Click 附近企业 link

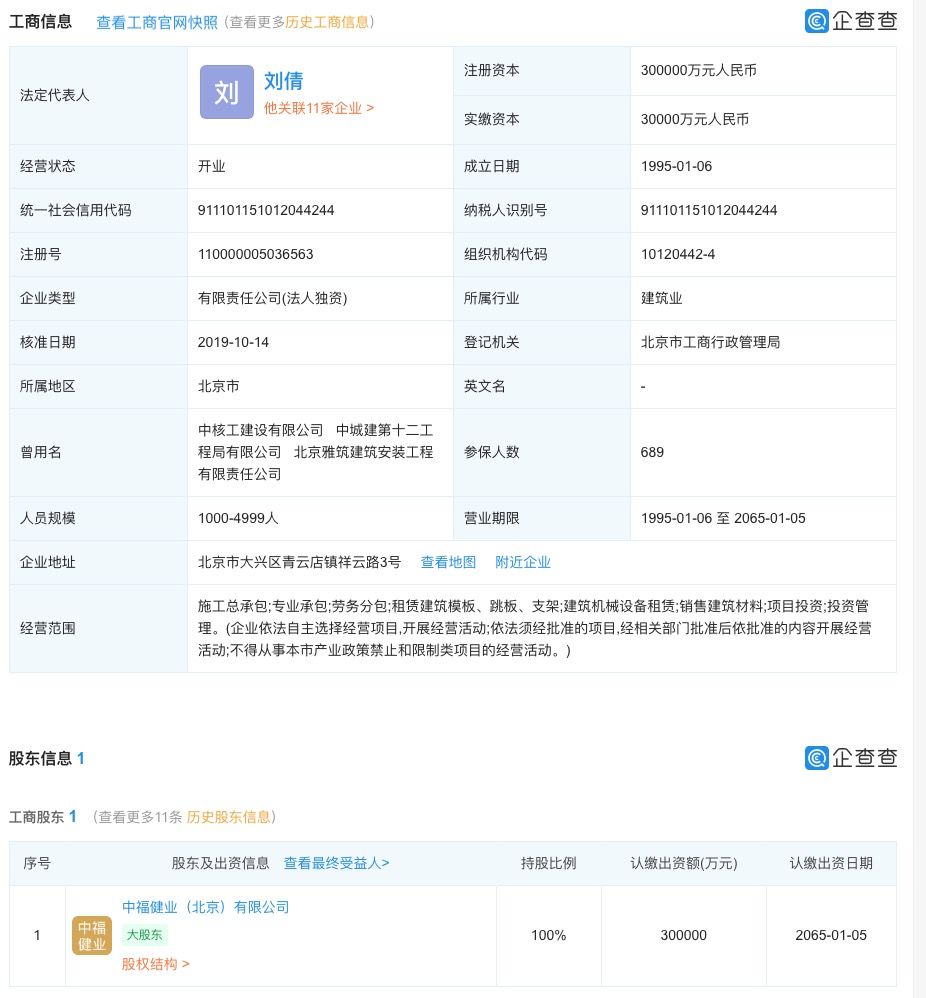pyautogui.click(x=523, y=562)
